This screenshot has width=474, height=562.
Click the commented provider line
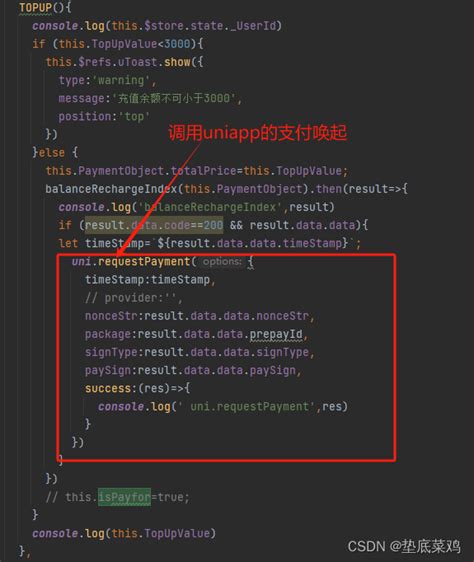tap(134, 298)
